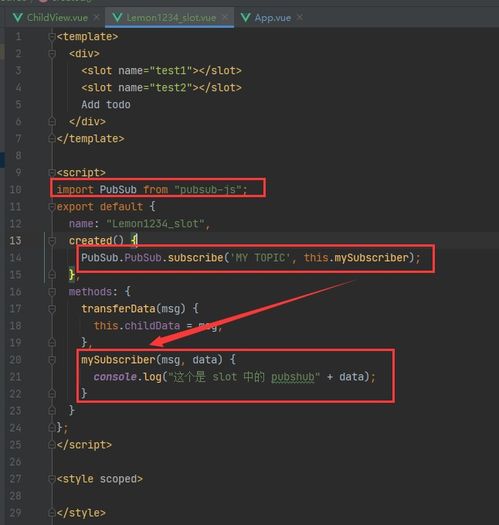Click the Vue icon on ChildView.vue tab

pyautogui.click(x=17, y=18)
